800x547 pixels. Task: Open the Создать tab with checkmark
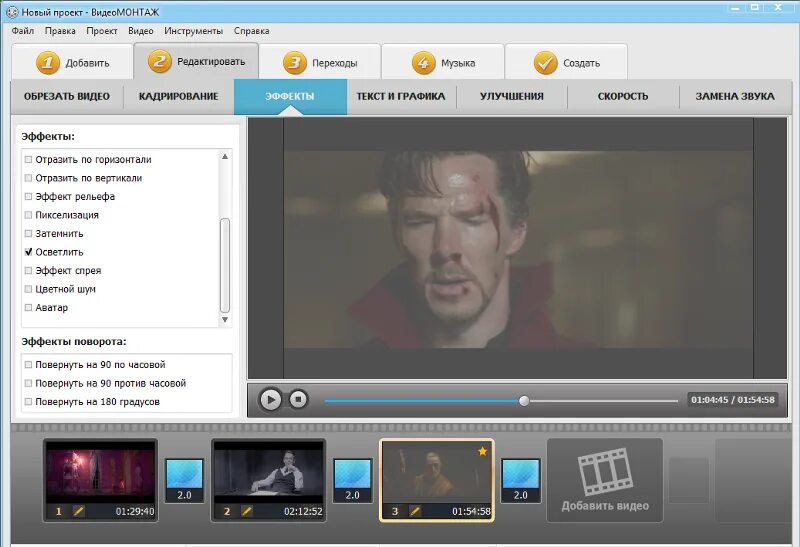click(x=566, y=62)
